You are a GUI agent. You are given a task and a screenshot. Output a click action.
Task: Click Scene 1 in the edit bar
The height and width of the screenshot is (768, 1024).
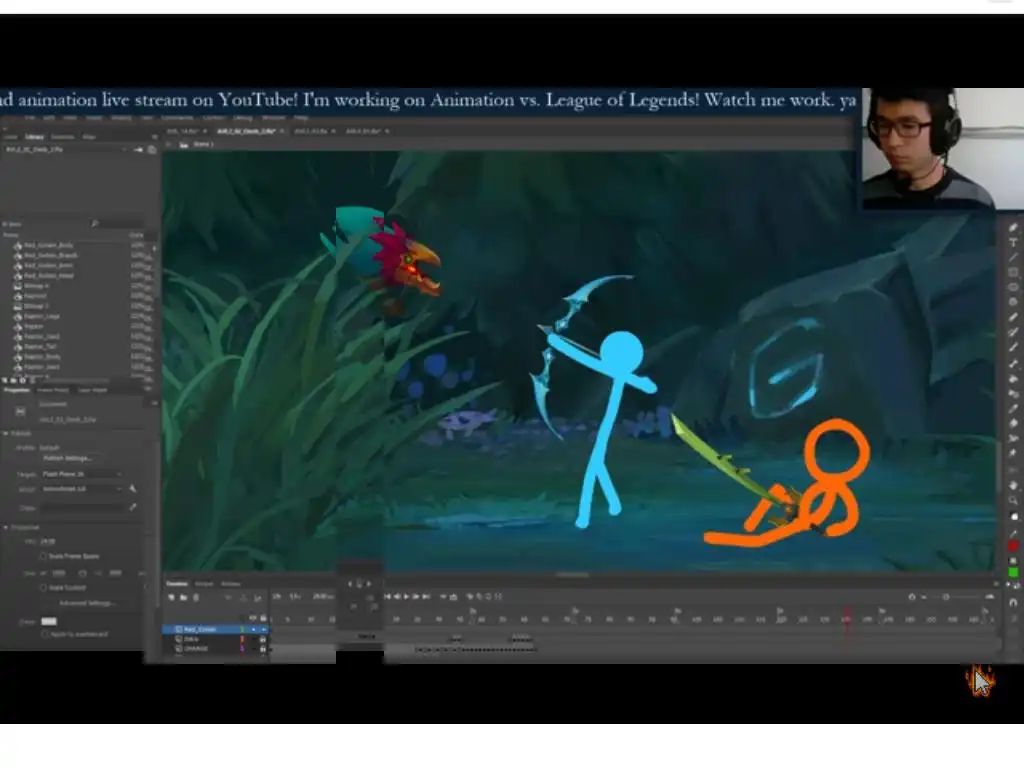(x=203, y=144)
